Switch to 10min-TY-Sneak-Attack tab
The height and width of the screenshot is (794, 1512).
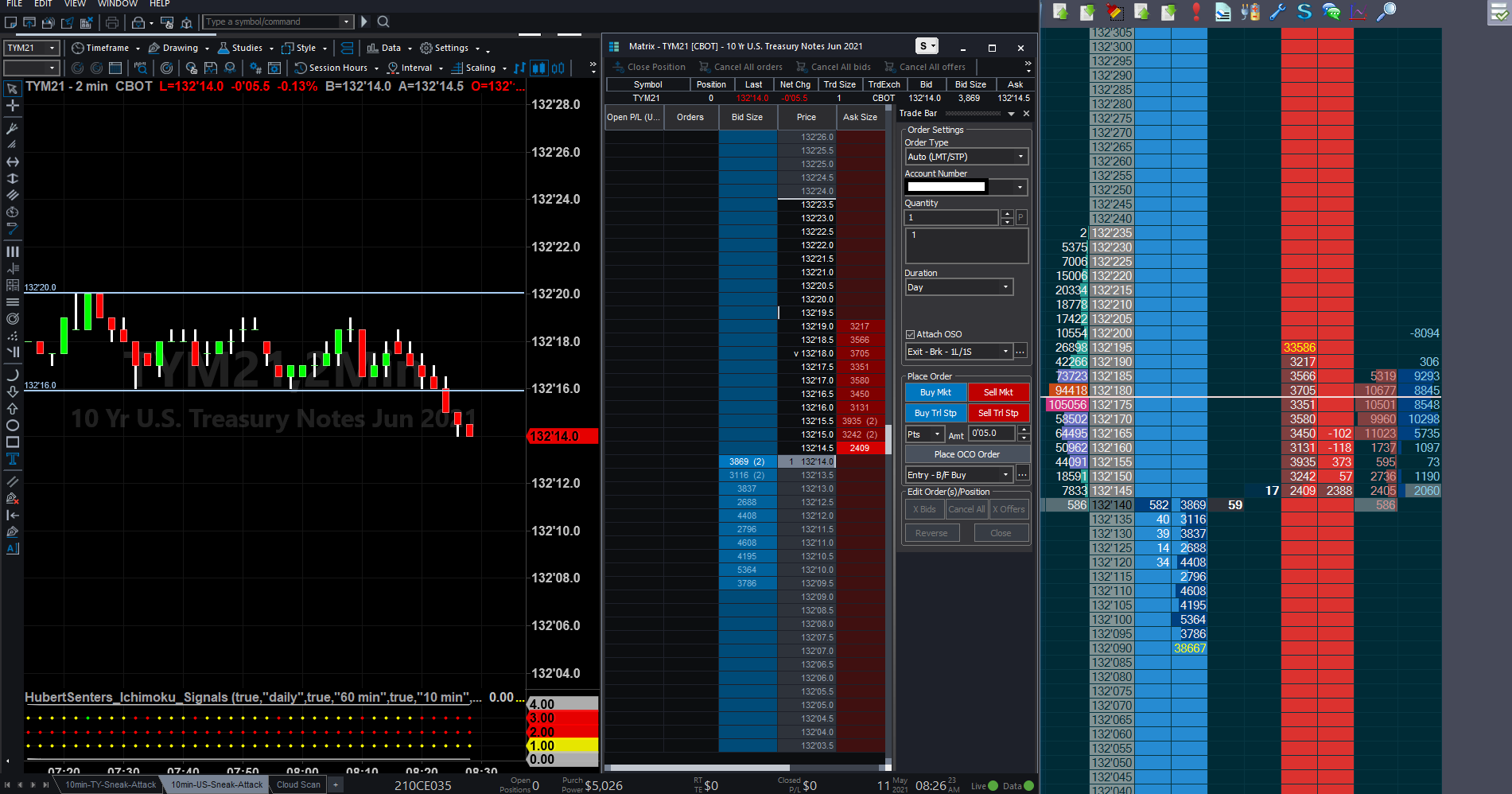point(111,784)
